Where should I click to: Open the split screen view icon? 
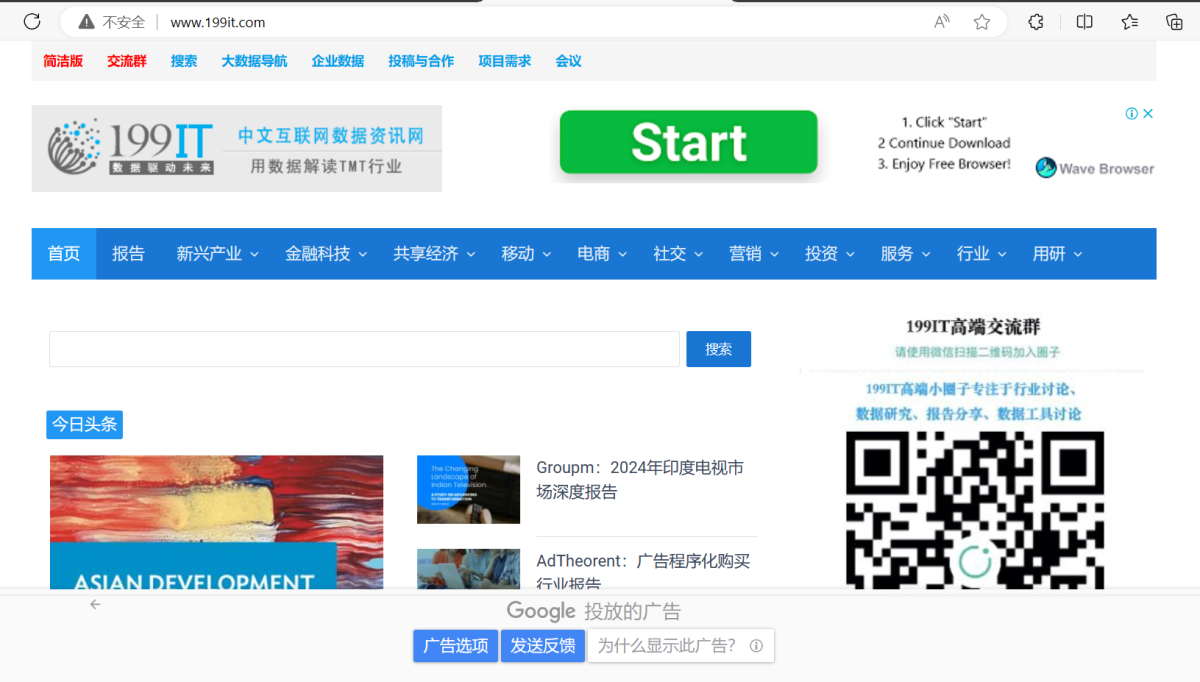[x=1084, y=21]
